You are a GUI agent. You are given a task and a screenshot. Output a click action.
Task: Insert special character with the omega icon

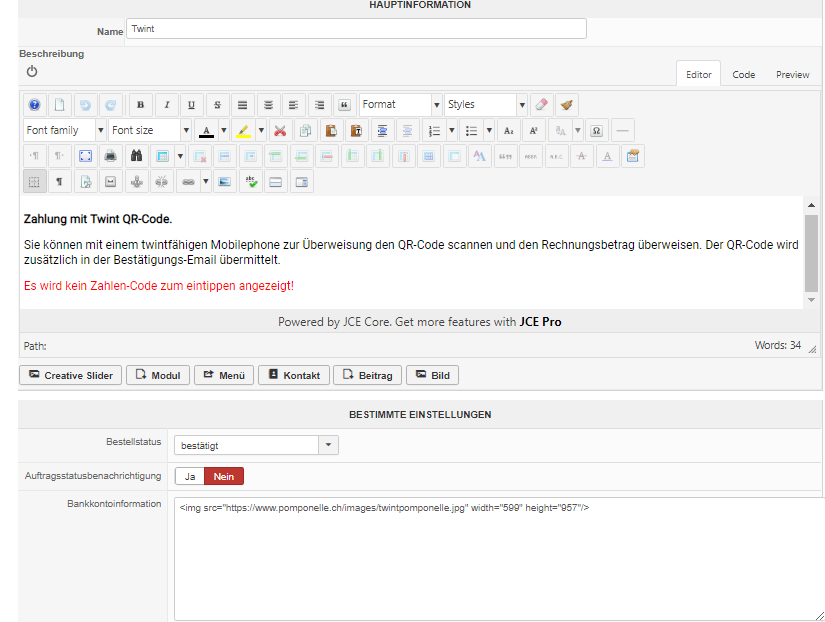(597, 131)
